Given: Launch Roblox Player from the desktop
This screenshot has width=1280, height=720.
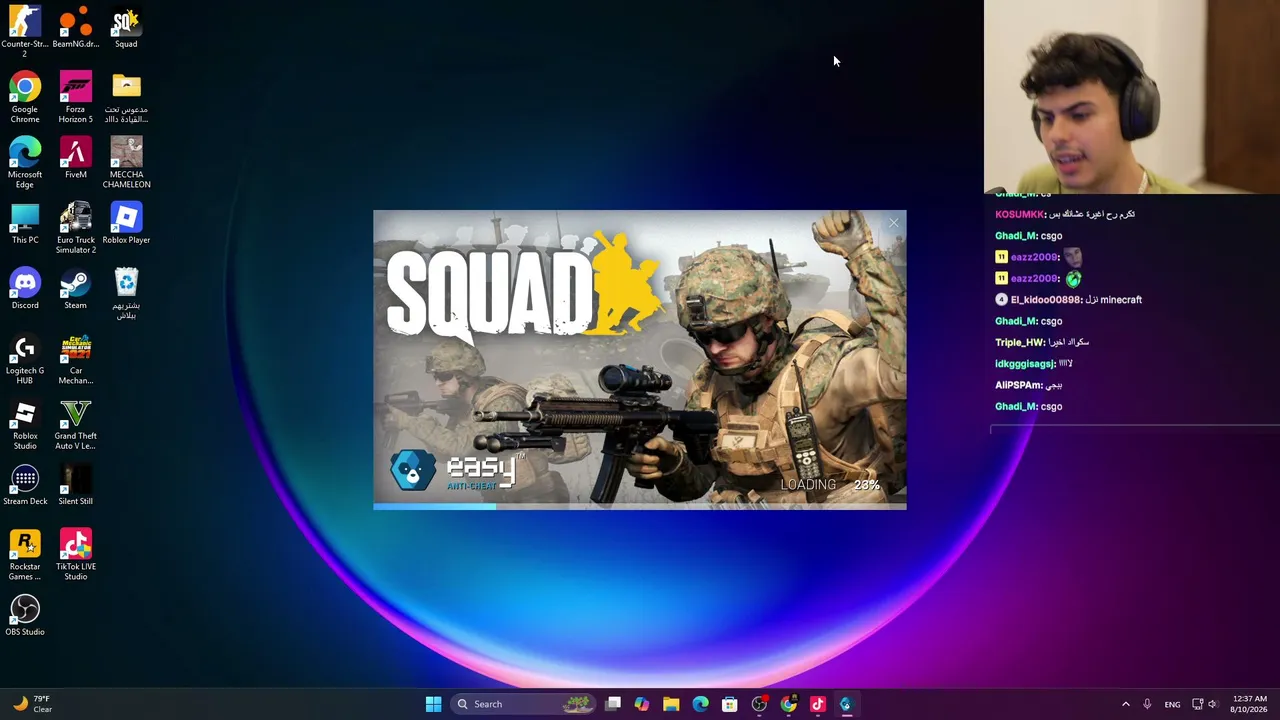Looking at the screenshot, I should (126, 224).
